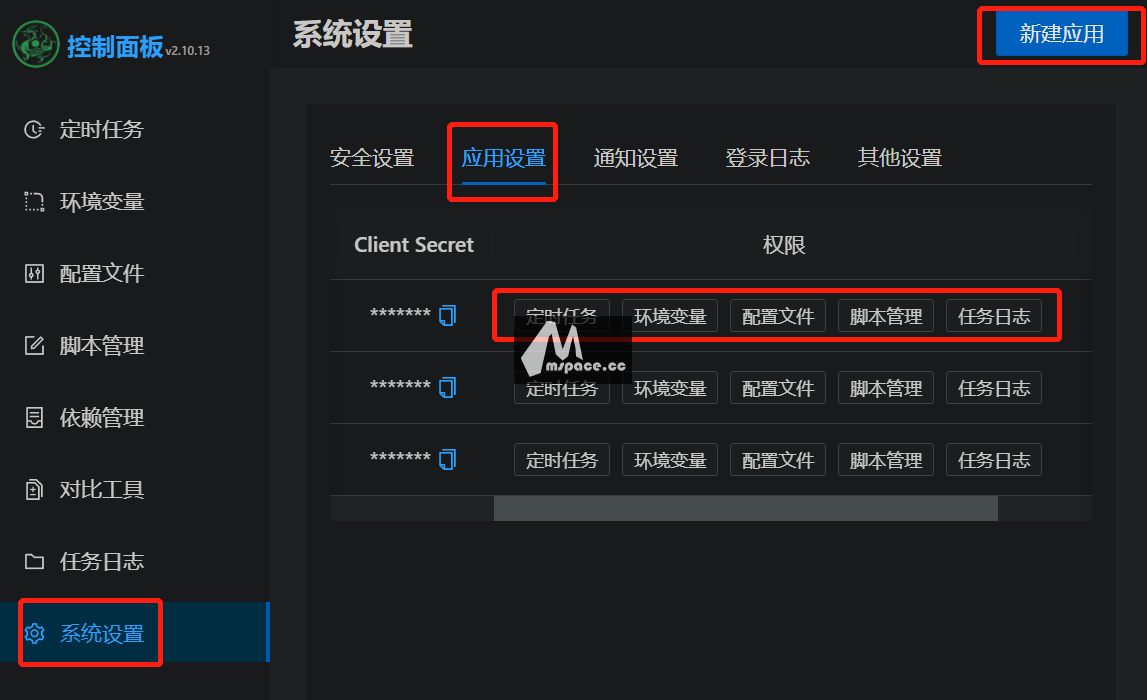Click the 配置文件 sliders icon
This screenshot has height=700, width=1147.
34,274
